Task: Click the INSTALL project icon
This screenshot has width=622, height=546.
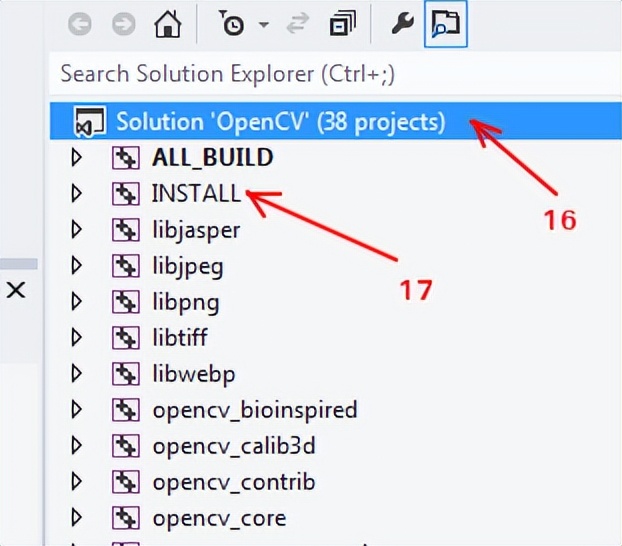Action: 126,194
